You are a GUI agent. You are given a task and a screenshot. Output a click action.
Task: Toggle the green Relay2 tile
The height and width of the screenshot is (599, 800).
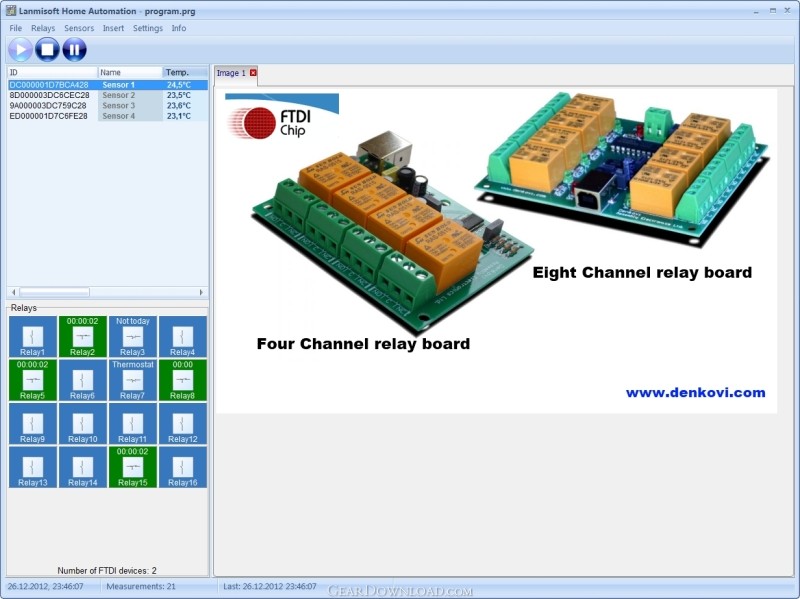pyautogui.click(x=83, y=337)
